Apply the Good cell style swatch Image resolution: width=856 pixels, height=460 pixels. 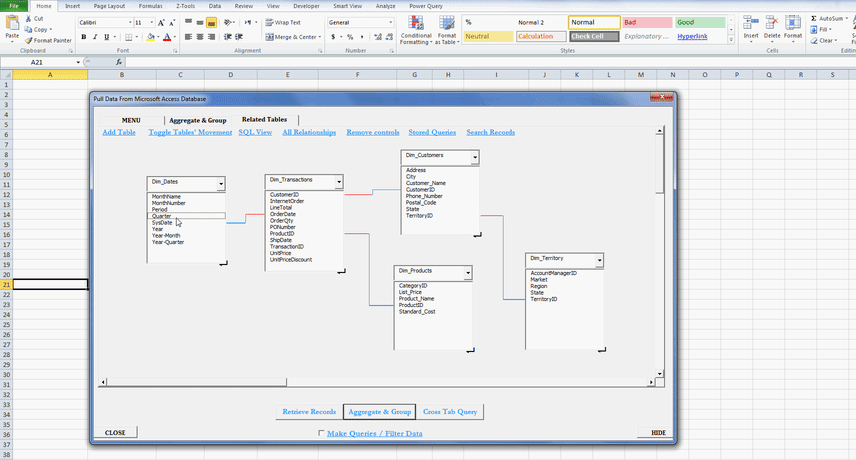click(700, 22)
